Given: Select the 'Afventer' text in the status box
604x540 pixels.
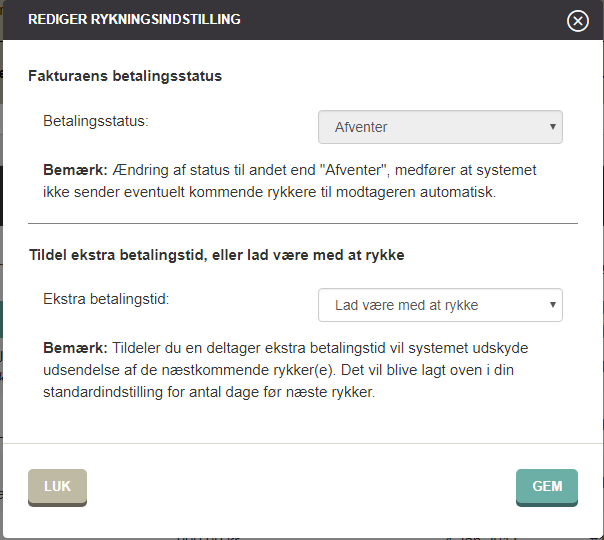Looking at the screenshot, I should (361, 127).
